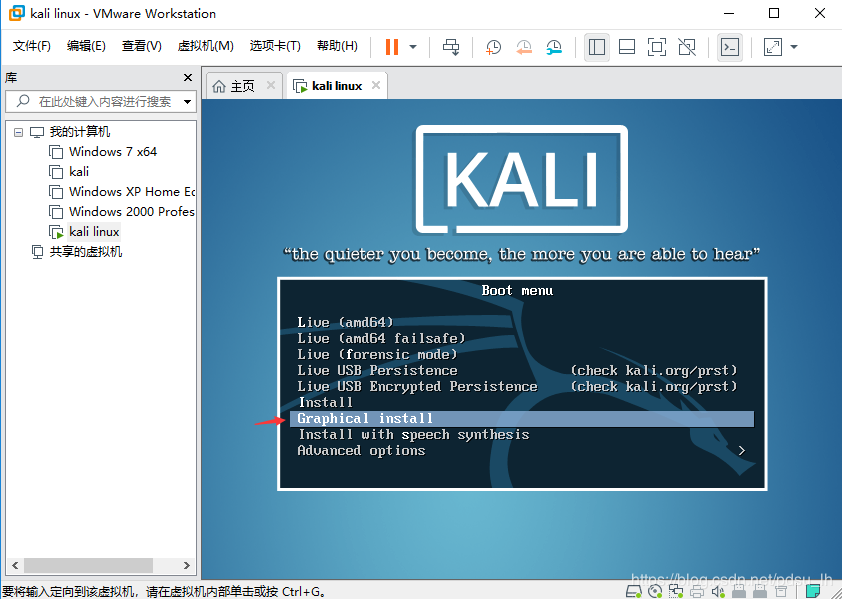Open the snapshot manager
Viewport: 842px width, 599px height.
[554, 47]
